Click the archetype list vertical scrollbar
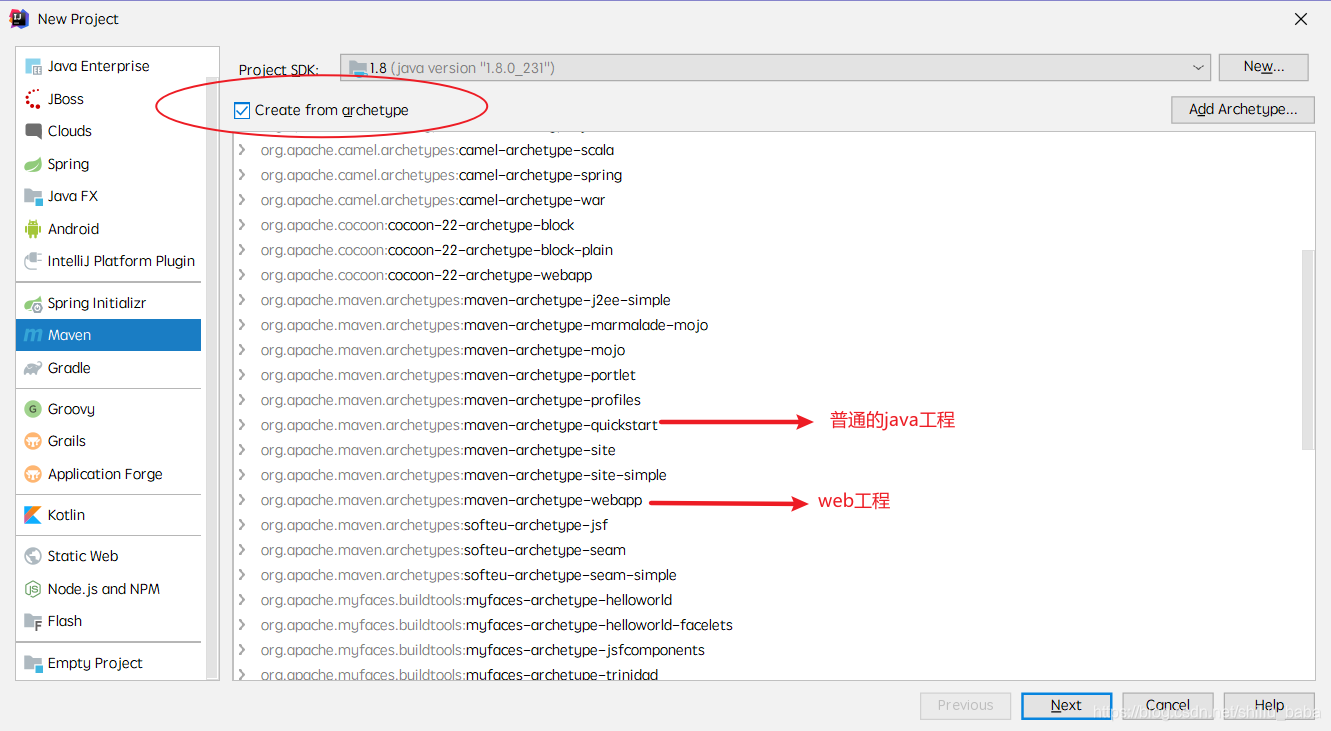 (x=1308, y=350)
